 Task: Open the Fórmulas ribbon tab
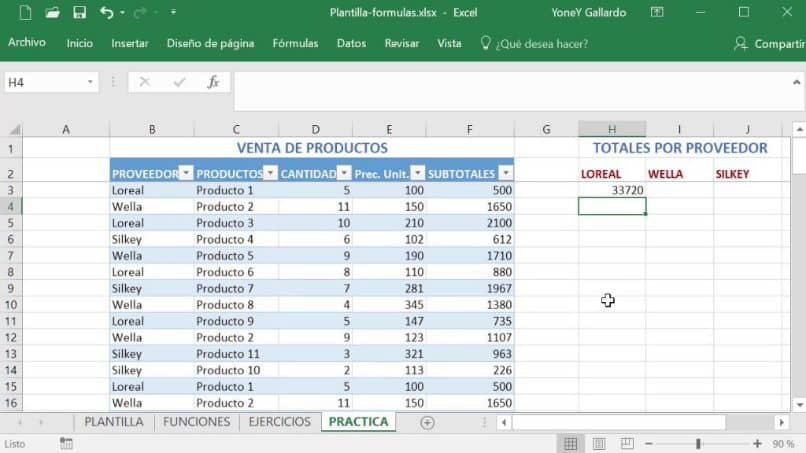pos(295,43)
